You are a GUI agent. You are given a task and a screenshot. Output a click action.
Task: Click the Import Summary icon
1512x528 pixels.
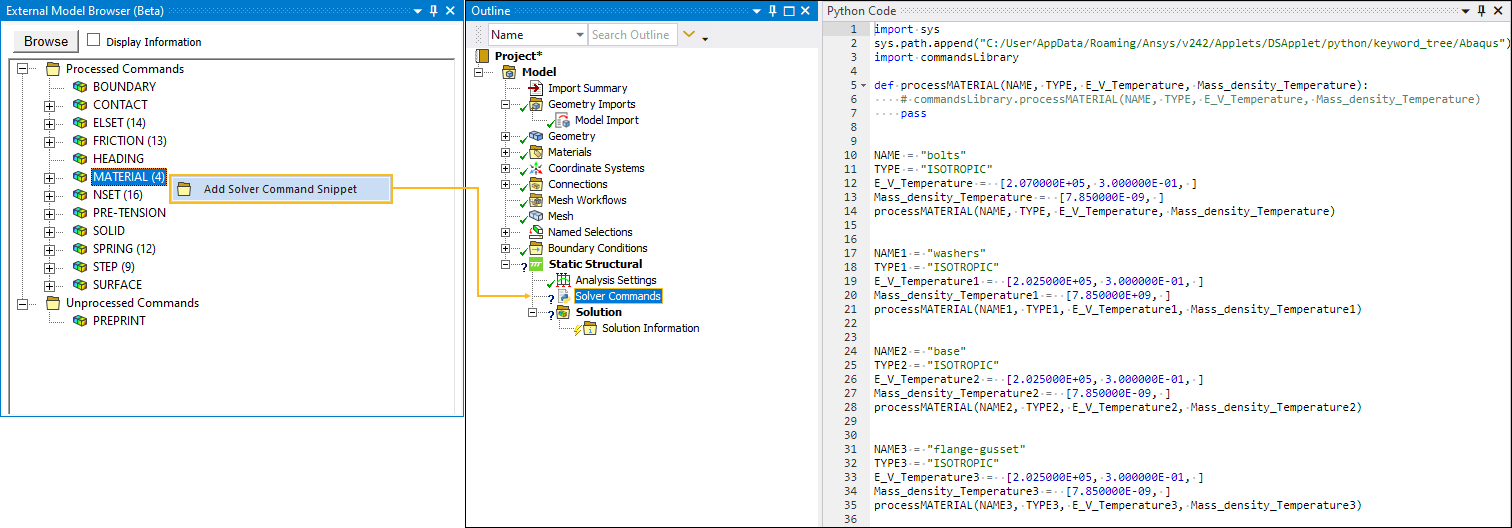[x=535, y=89]
